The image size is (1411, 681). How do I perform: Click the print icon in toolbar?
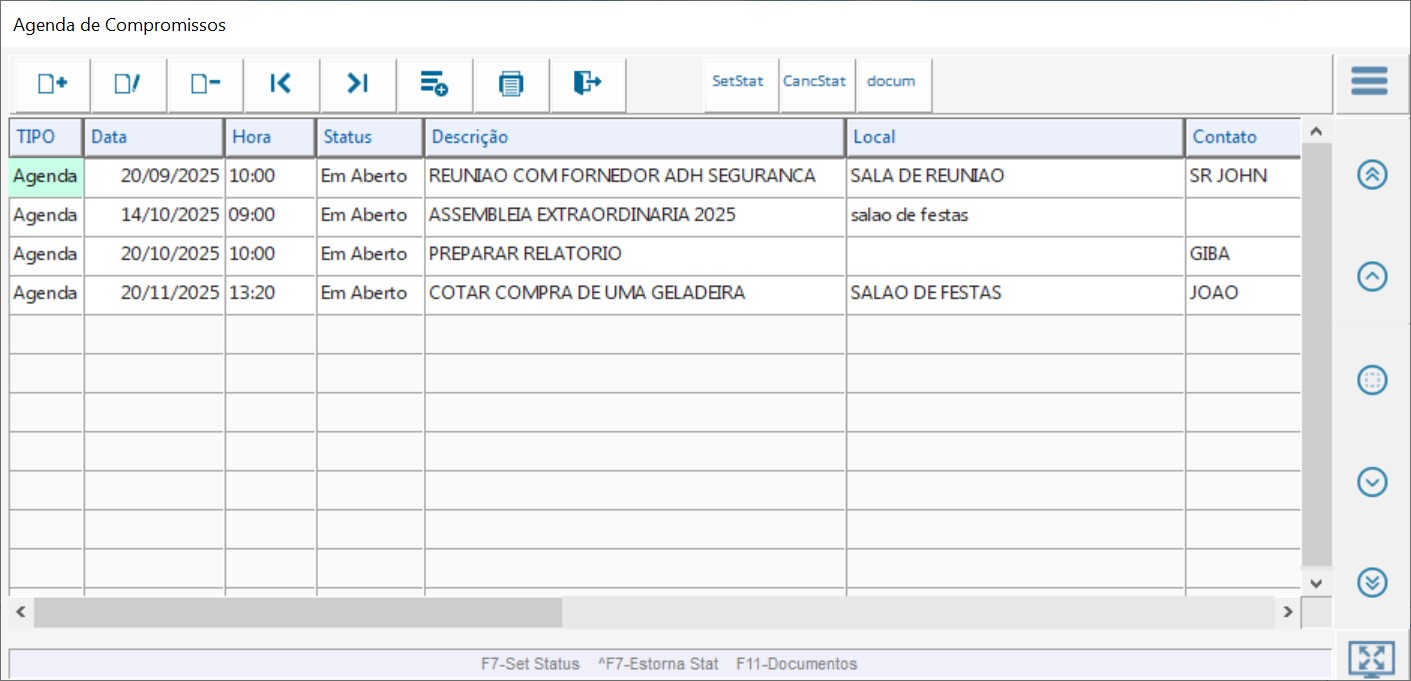pos(511,84)
